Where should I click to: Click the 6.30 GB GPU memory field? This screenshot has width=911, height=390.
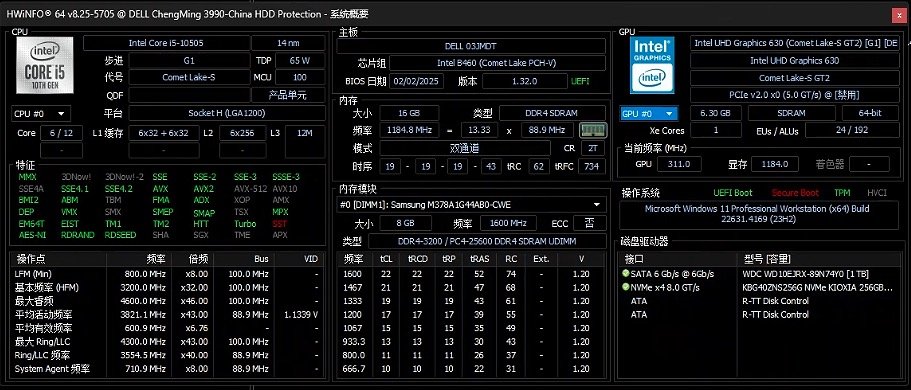pos(716,113)
